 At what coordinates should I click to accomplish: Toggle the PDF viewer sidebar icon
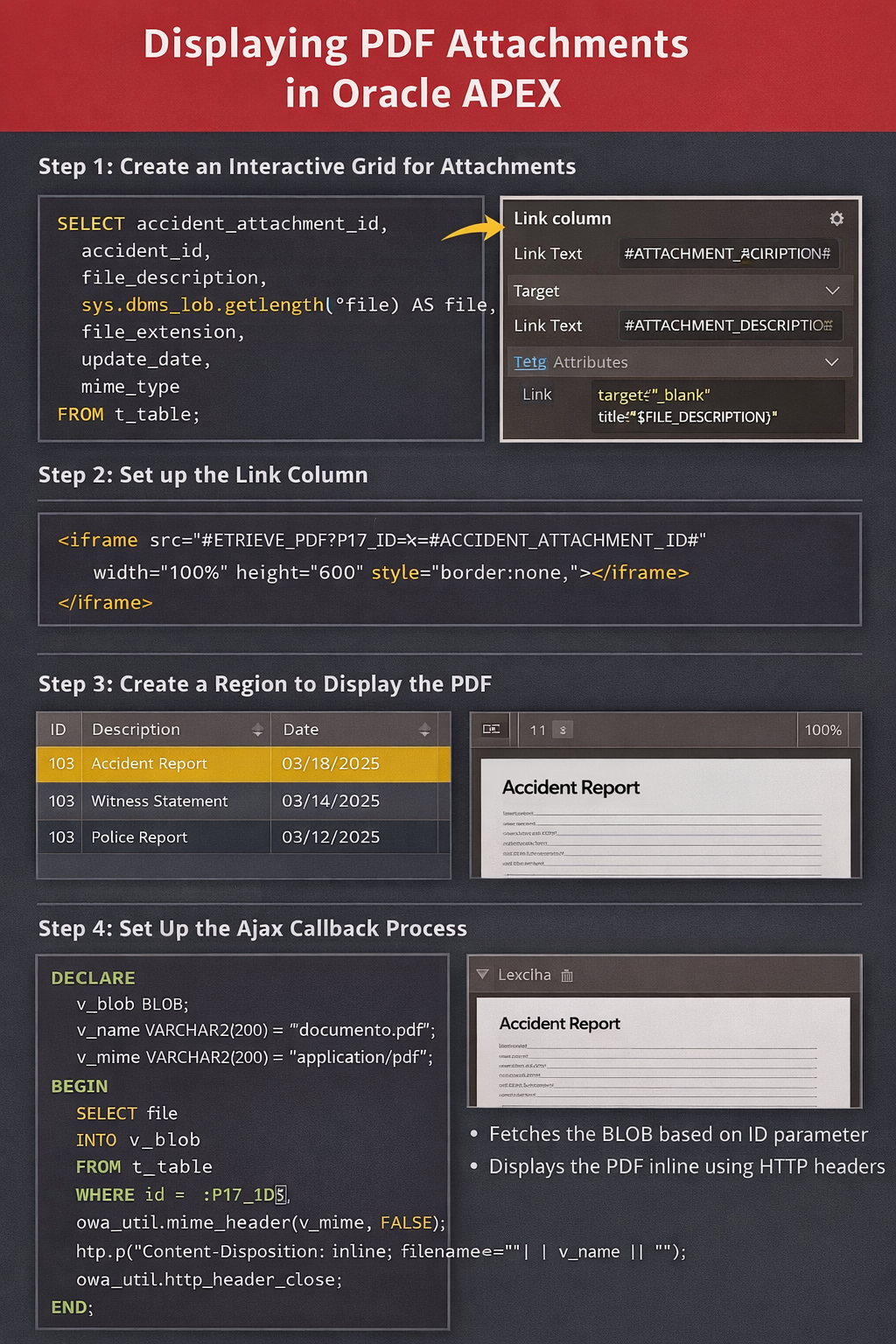pos(492,729)
